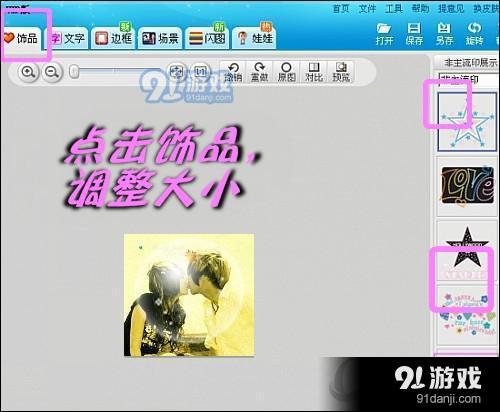Viewport: 500px width, 412px height.
Task: Click the 另存 save as icon
Action: click(x=444, y=34)
